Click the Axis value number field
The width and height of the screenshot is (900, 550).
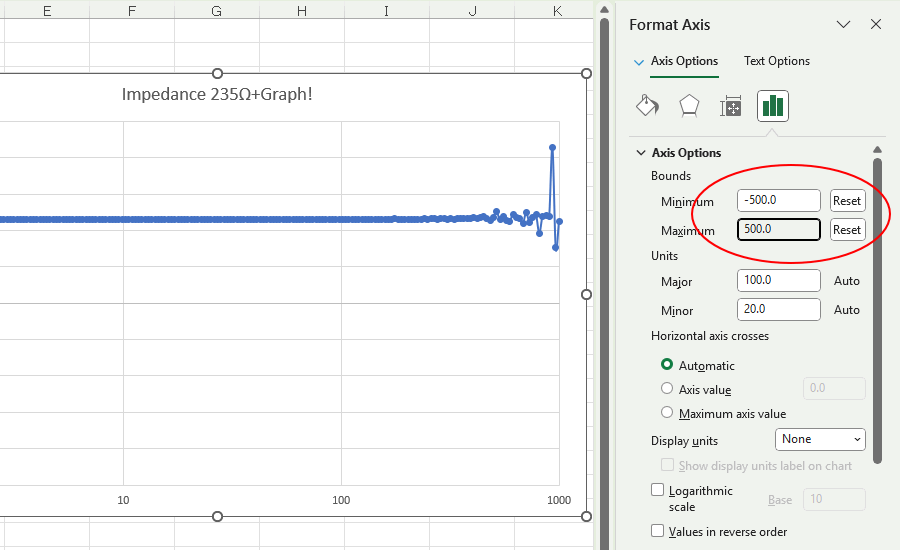point(834,389)
